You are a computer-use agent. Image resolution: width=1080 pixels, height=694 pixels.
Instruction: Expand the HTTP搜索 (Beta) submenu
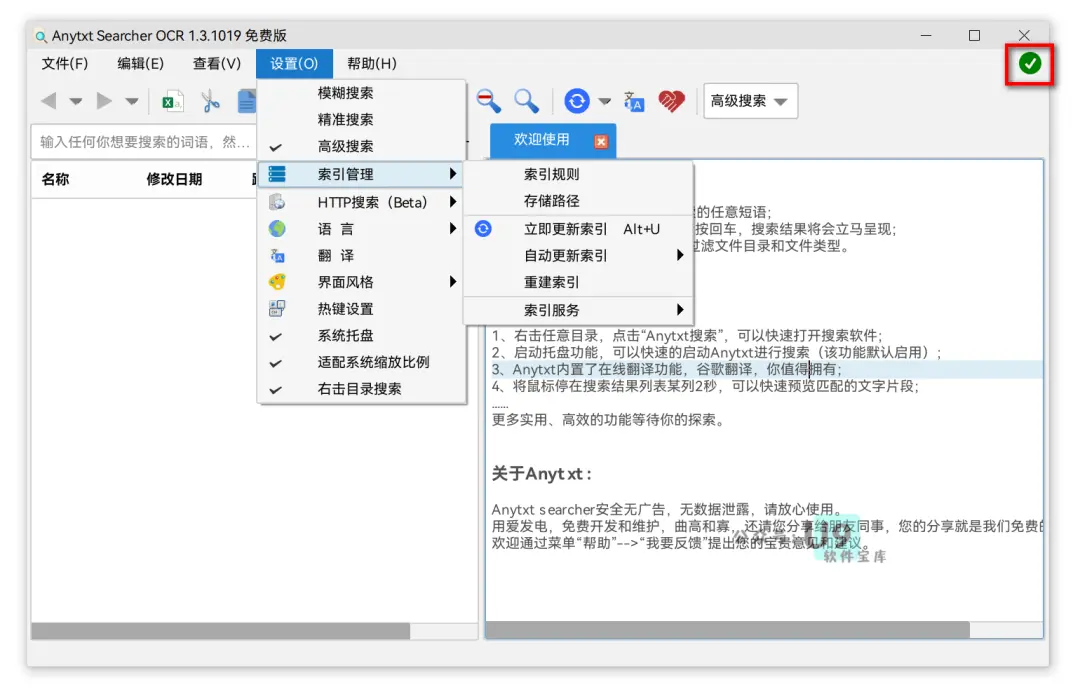pos(362,202)
